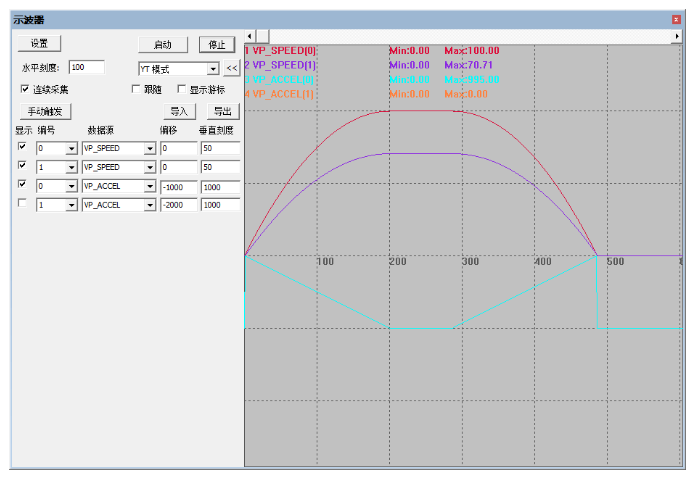Uncheck display for VP_ACCEL row with offset -1000

coord(22,184)
